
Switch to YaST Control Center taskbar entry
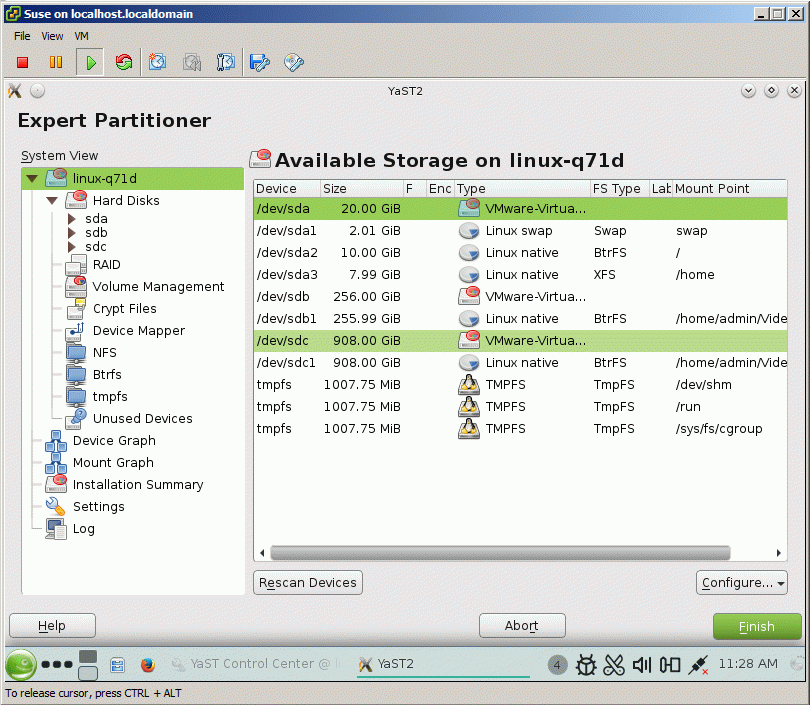tap(257, 664)
